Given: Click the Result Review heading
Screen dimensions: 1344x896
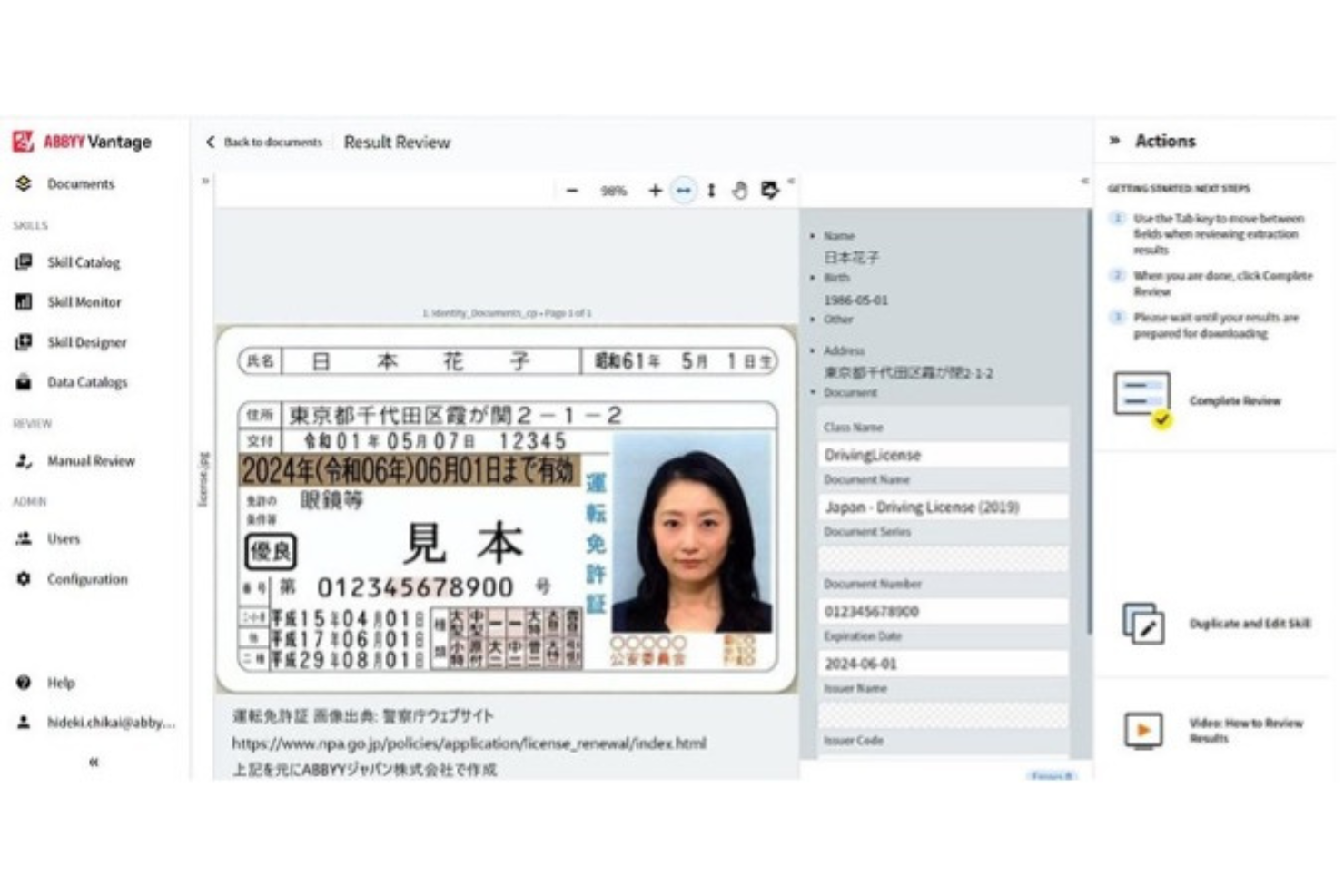Looking at the screenshot, I should tap(397, 143).
